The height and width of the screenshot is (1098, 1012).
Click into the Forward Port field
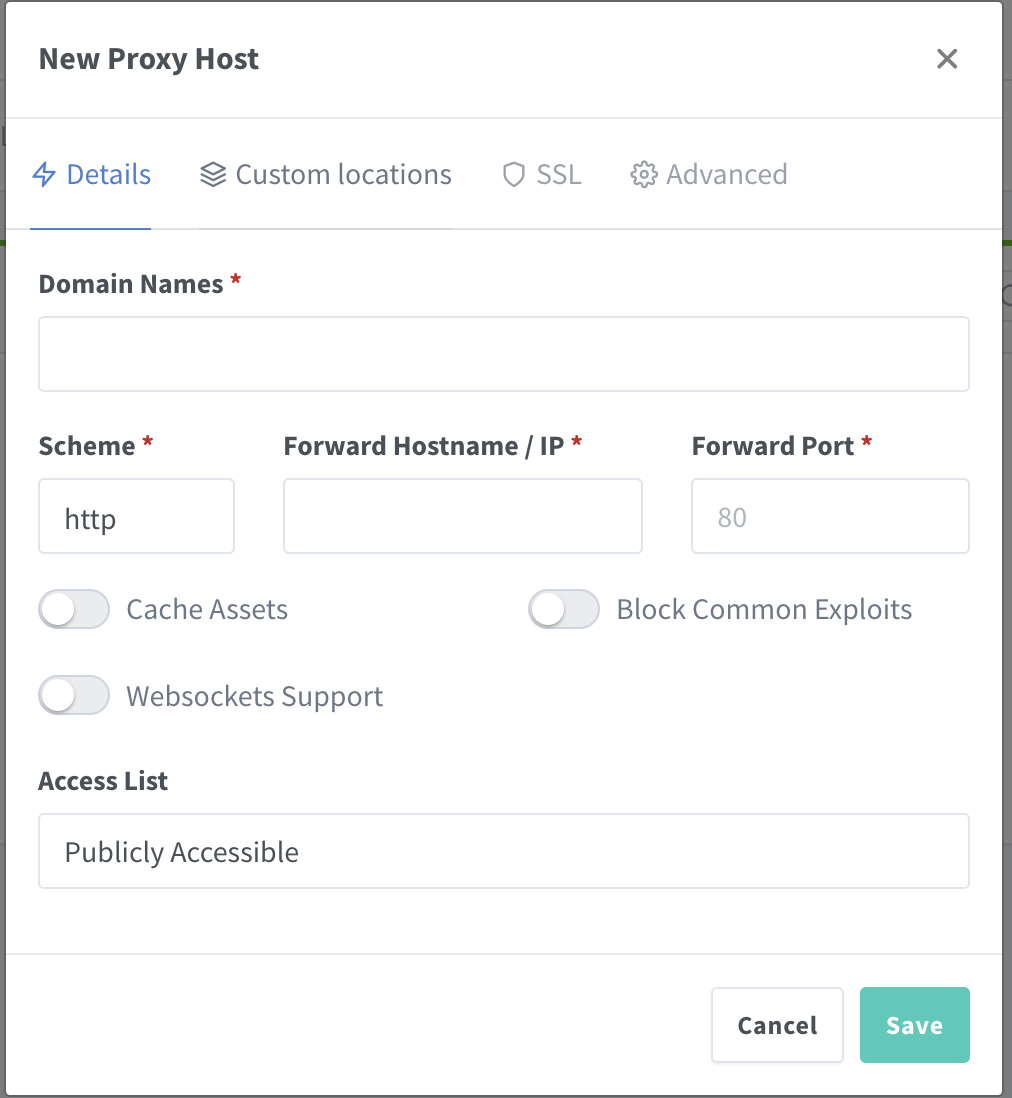pyautogui.click(x=829, y=516)
